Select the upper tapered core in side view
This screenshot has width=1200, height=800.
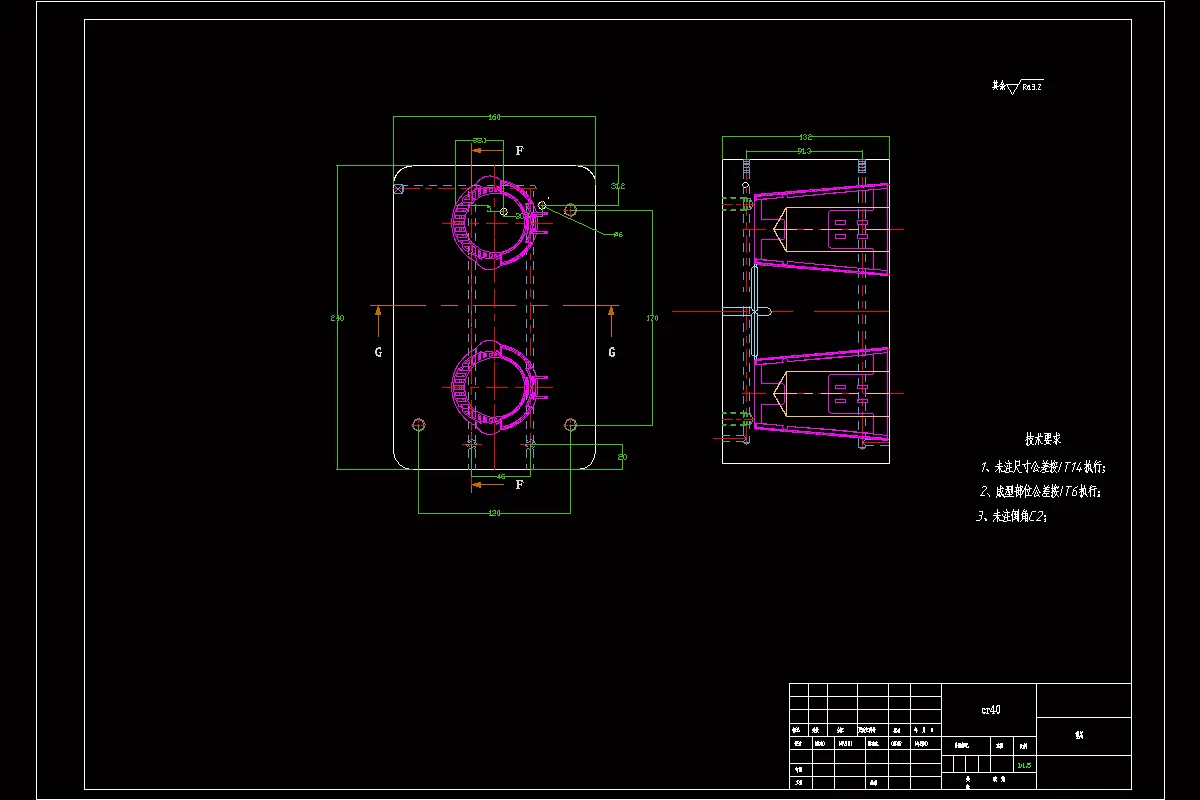(820, 229)
